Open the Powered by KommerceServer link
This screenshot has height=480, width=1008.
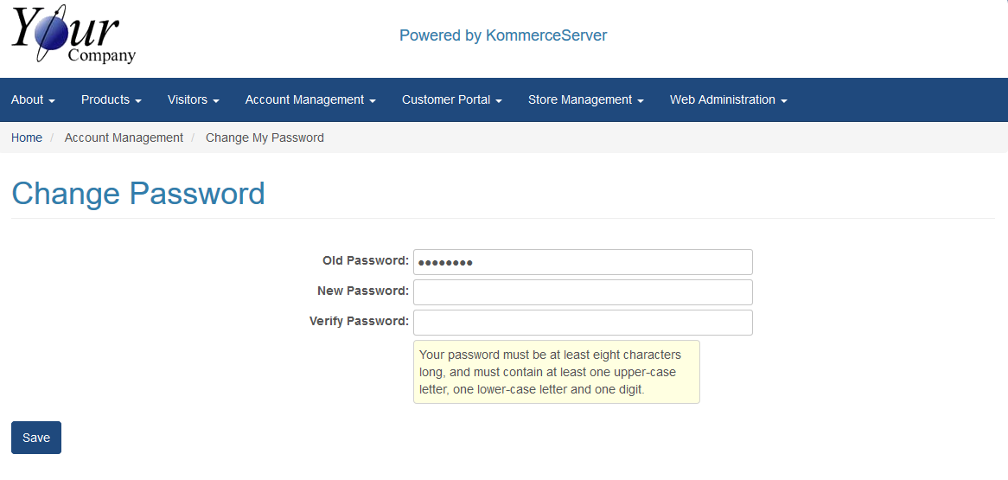tap(503, 35)
